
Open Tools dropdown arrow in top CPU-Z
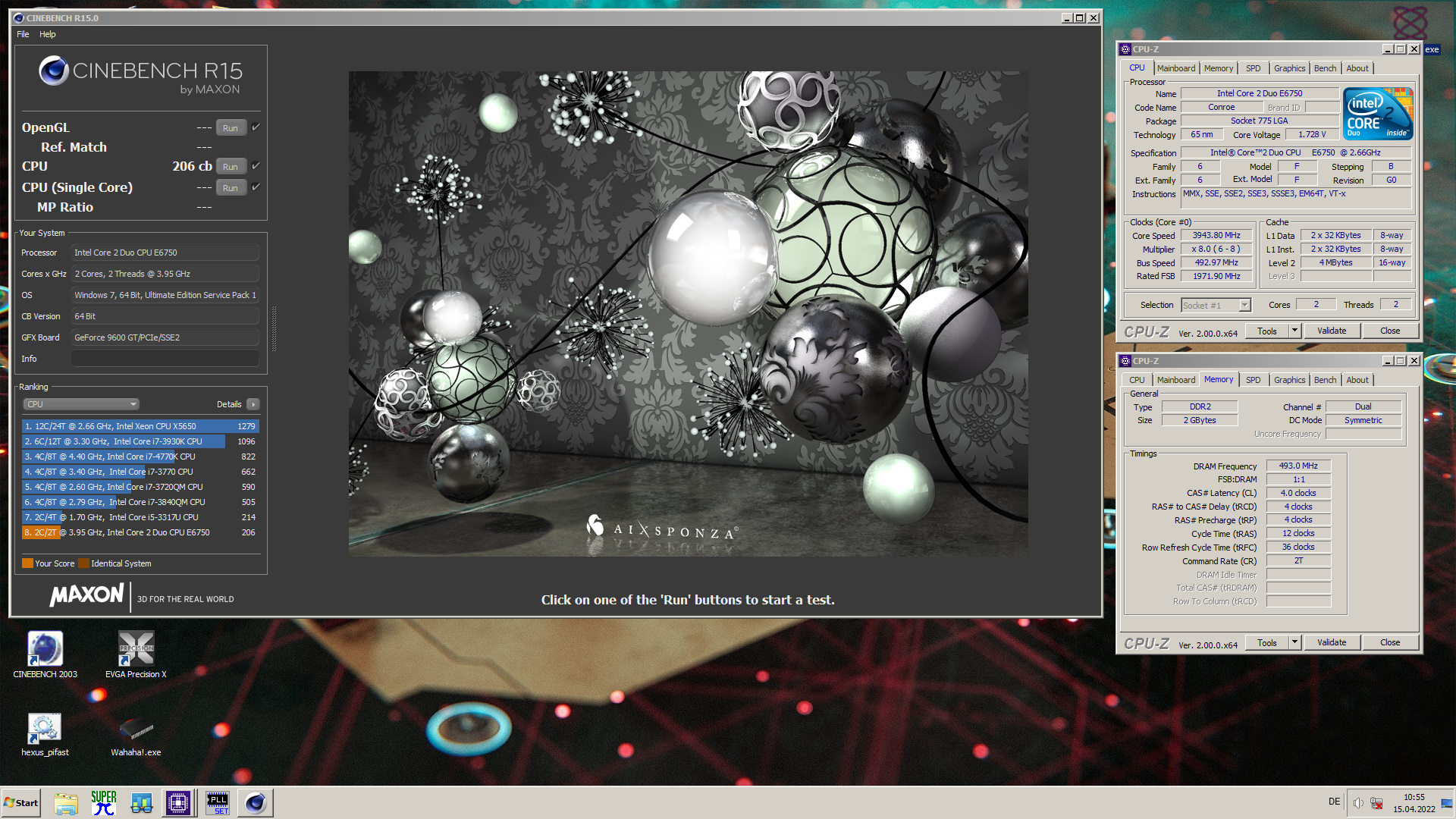click(x=1294, y=331)
